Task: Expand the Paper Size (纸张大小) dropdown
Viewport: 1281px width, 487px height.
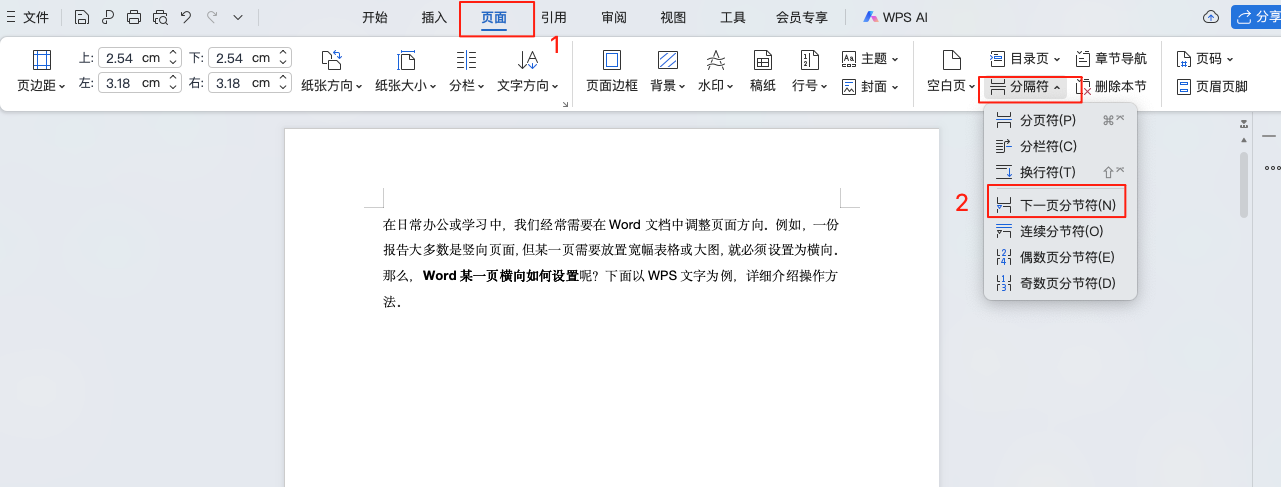Action: 405,70
